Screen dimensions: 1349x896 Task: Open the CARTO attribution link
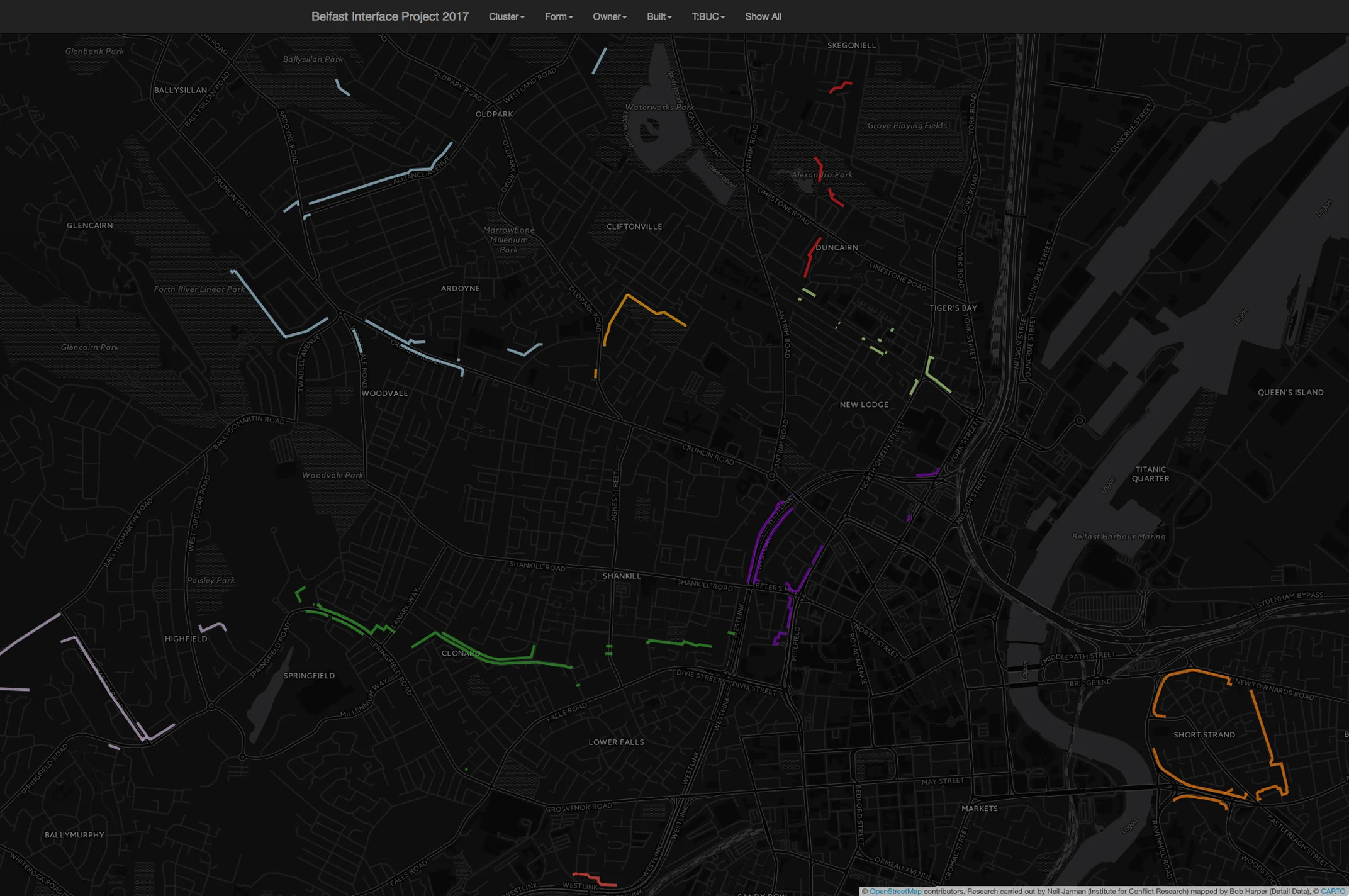coord(1332,891)
